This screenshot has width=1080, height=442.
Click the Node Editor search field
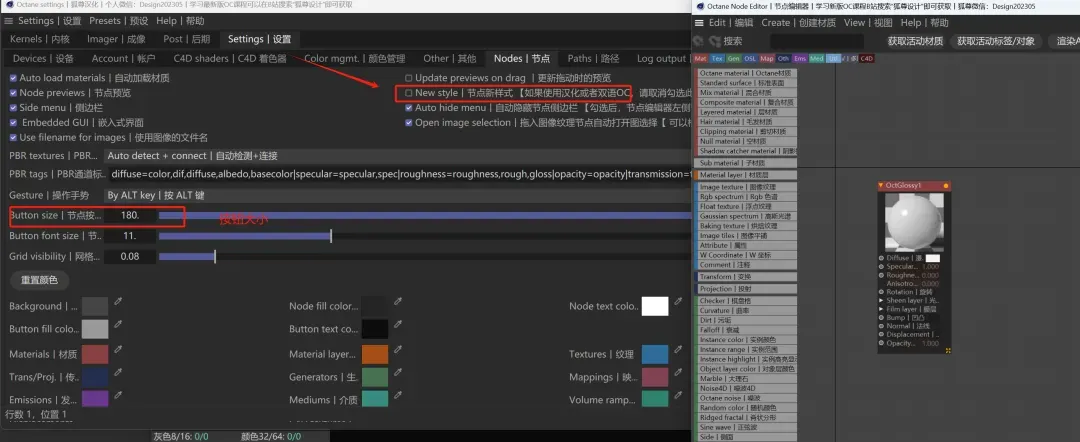point(817,41)
